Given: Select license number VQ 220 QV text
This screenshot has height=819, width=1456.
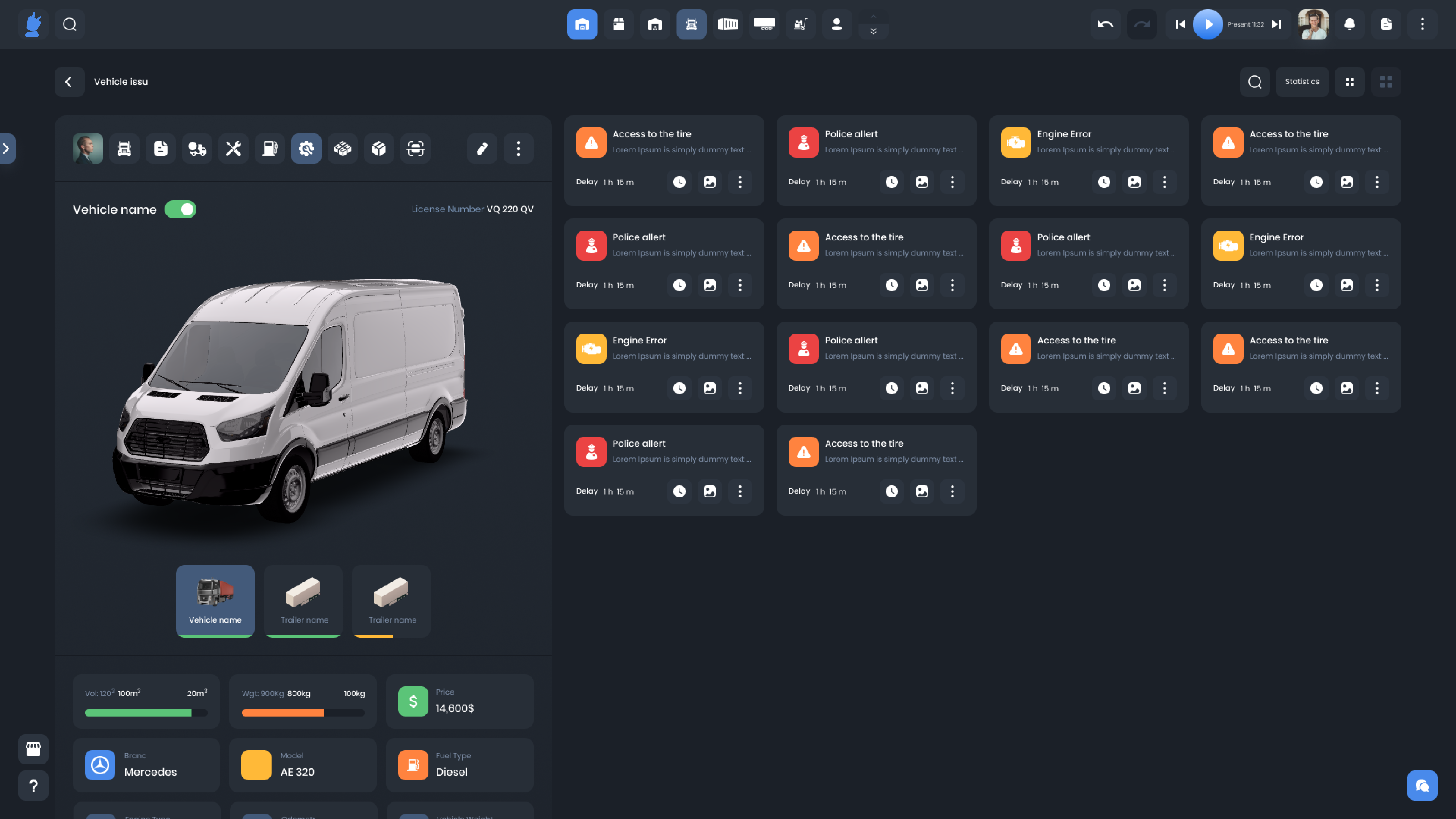Looking at the screenshot, I should (510, 209).
